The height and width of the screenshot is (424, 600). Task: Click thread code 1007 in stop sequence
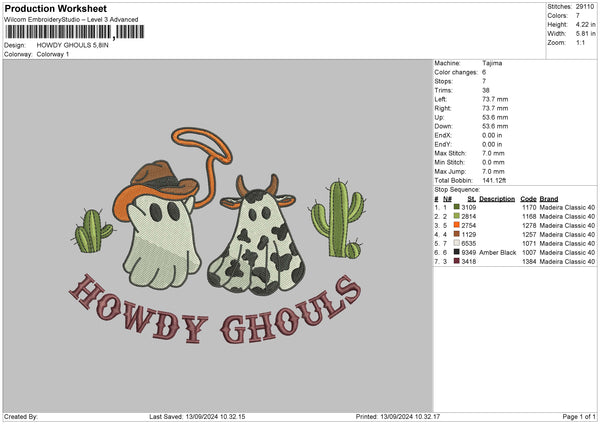click(529, 253)
